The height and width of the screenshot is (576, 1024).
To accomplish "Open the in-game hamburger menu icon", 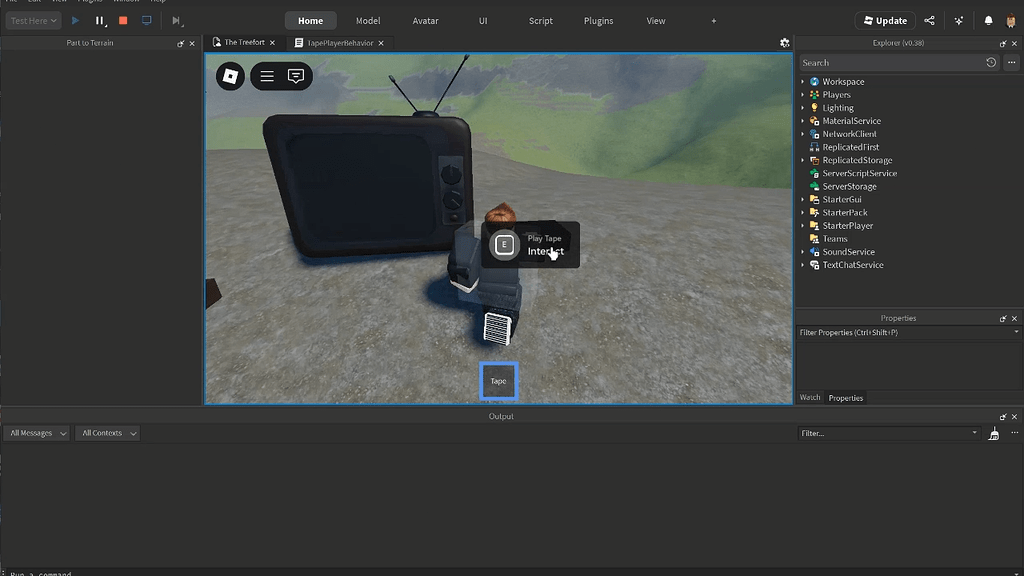I will point(266,76).
